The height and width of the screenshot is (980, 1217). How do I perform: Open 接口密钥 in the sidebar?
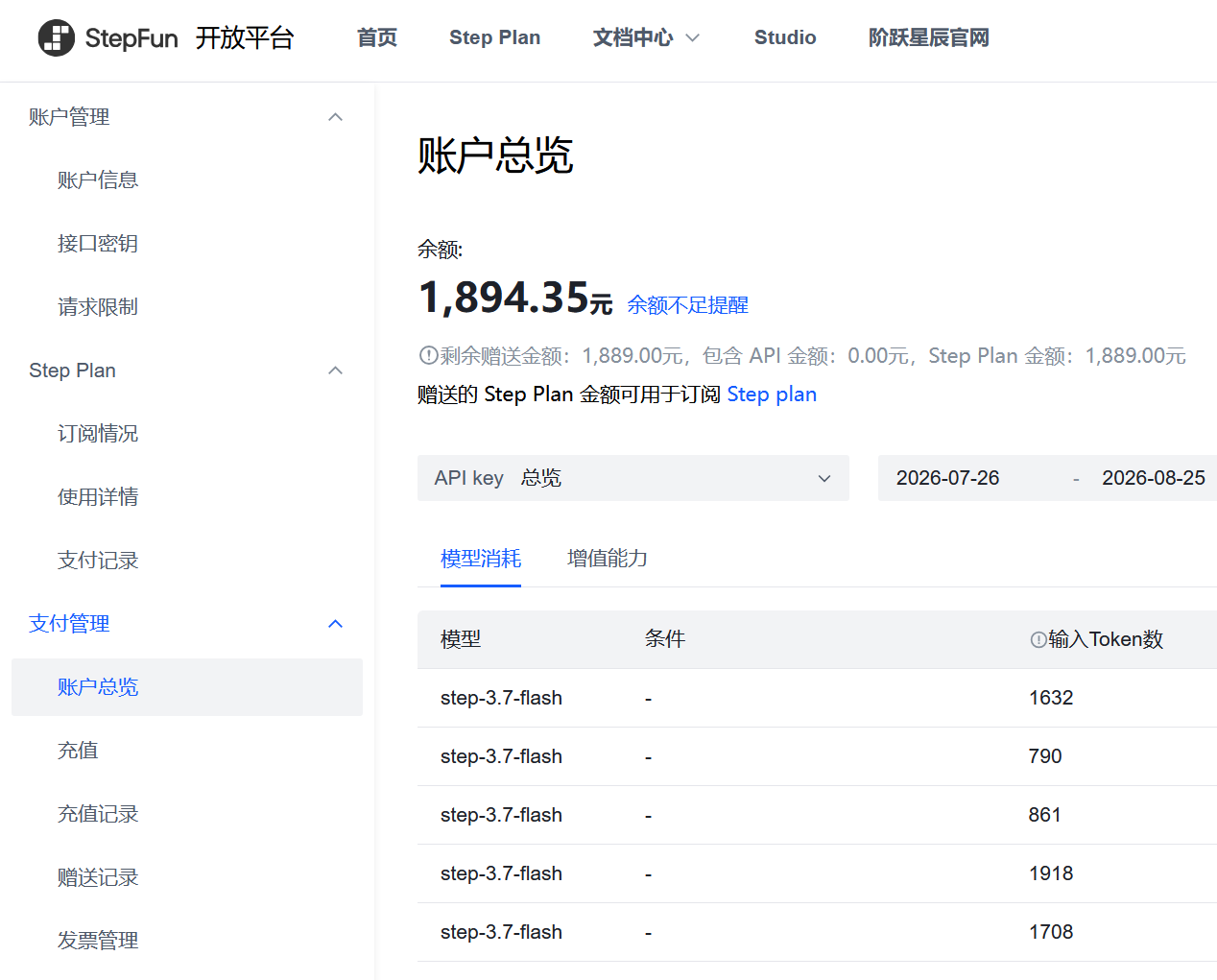(x=98, y=244)
